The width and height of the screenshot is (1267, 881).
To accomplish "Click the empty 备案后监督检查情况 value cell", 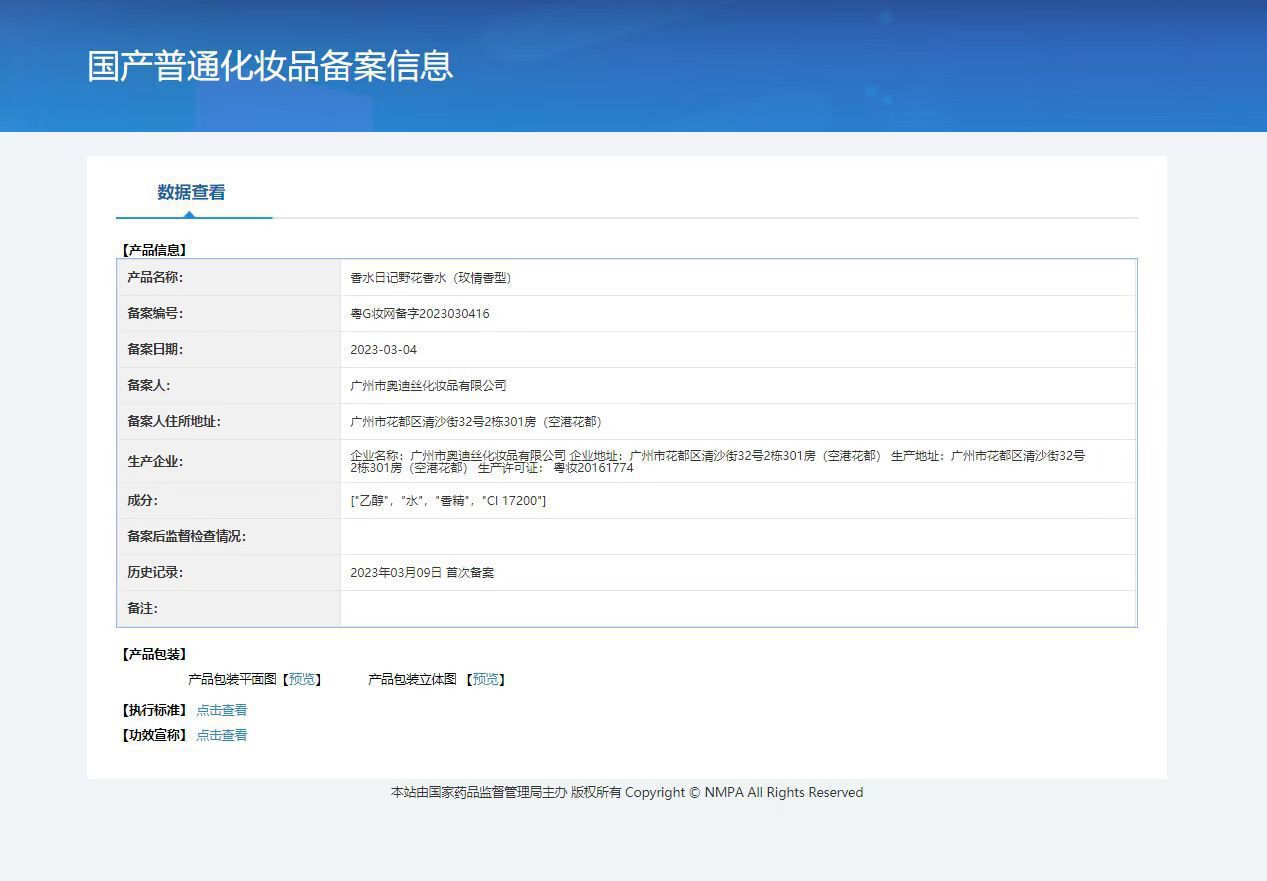I will click(x=737, y=537).
